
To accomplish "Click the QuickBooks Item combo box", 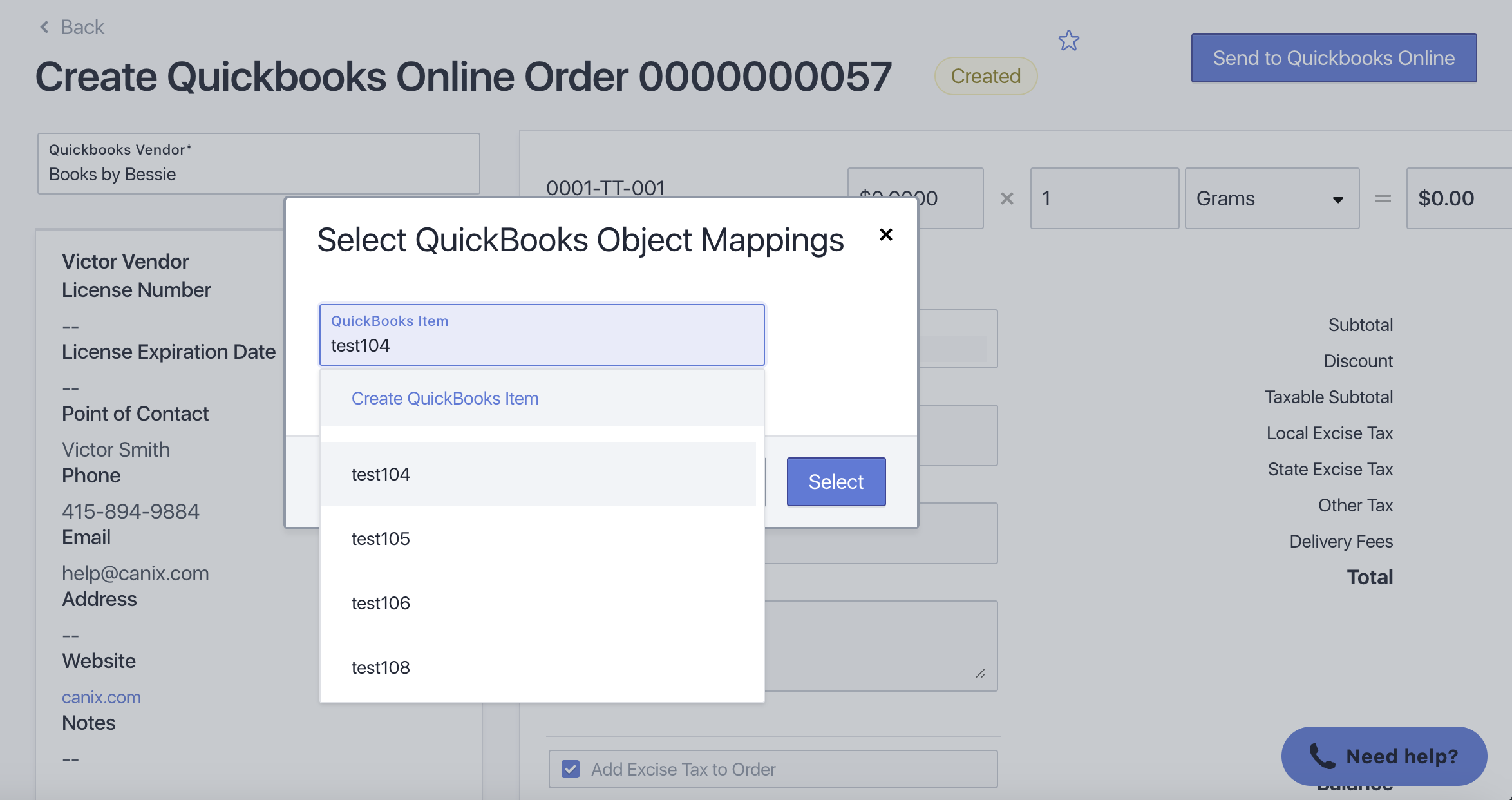I will 542,335.
